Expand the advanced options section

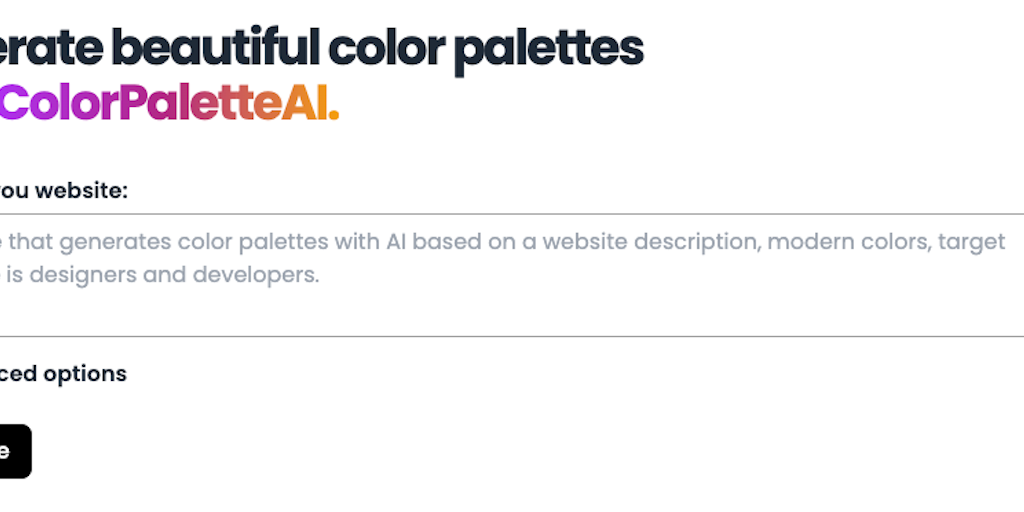pos(62,374)
